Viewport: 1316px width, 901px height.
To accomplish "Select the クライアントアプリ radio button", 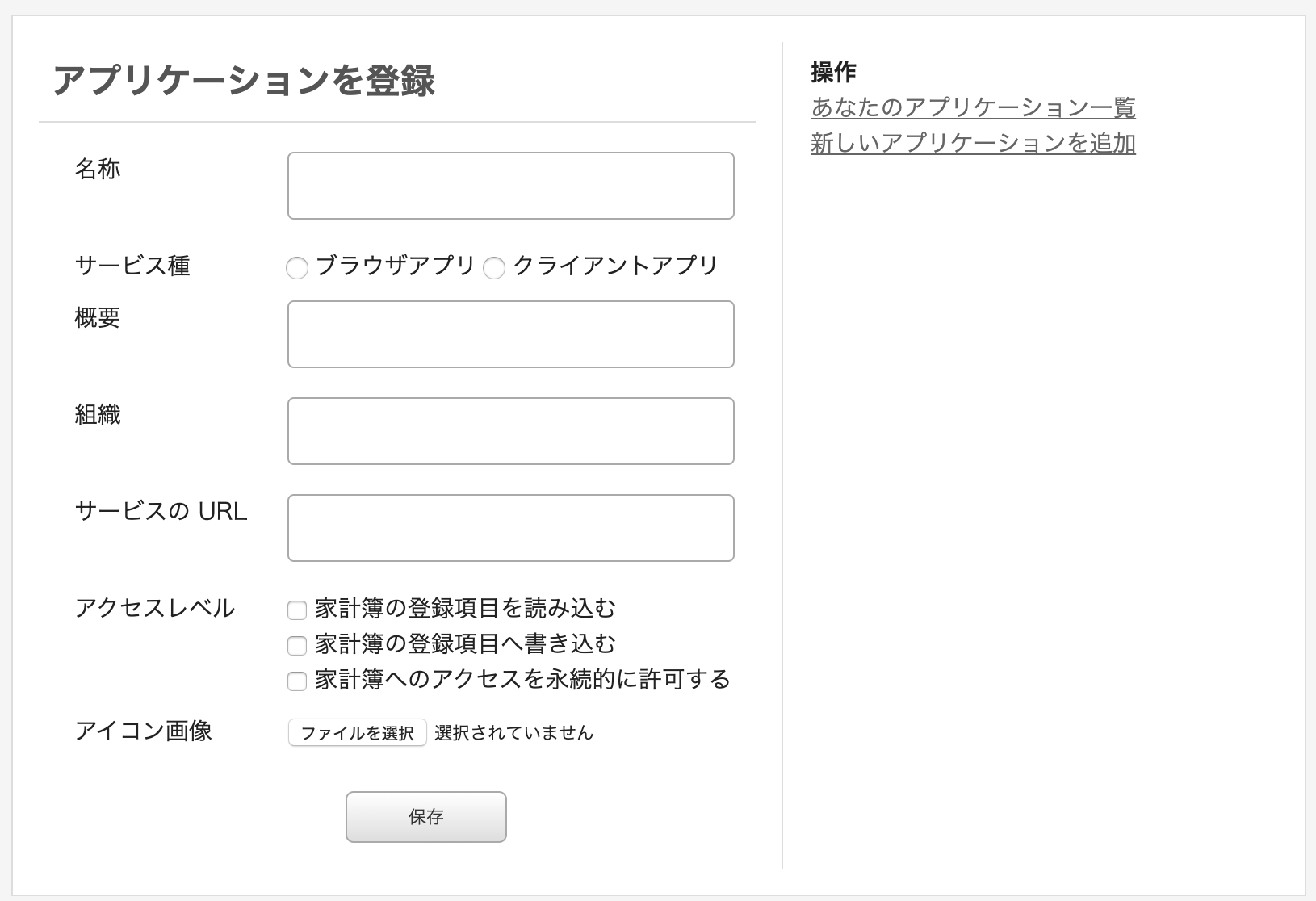I will pos(494,268).
